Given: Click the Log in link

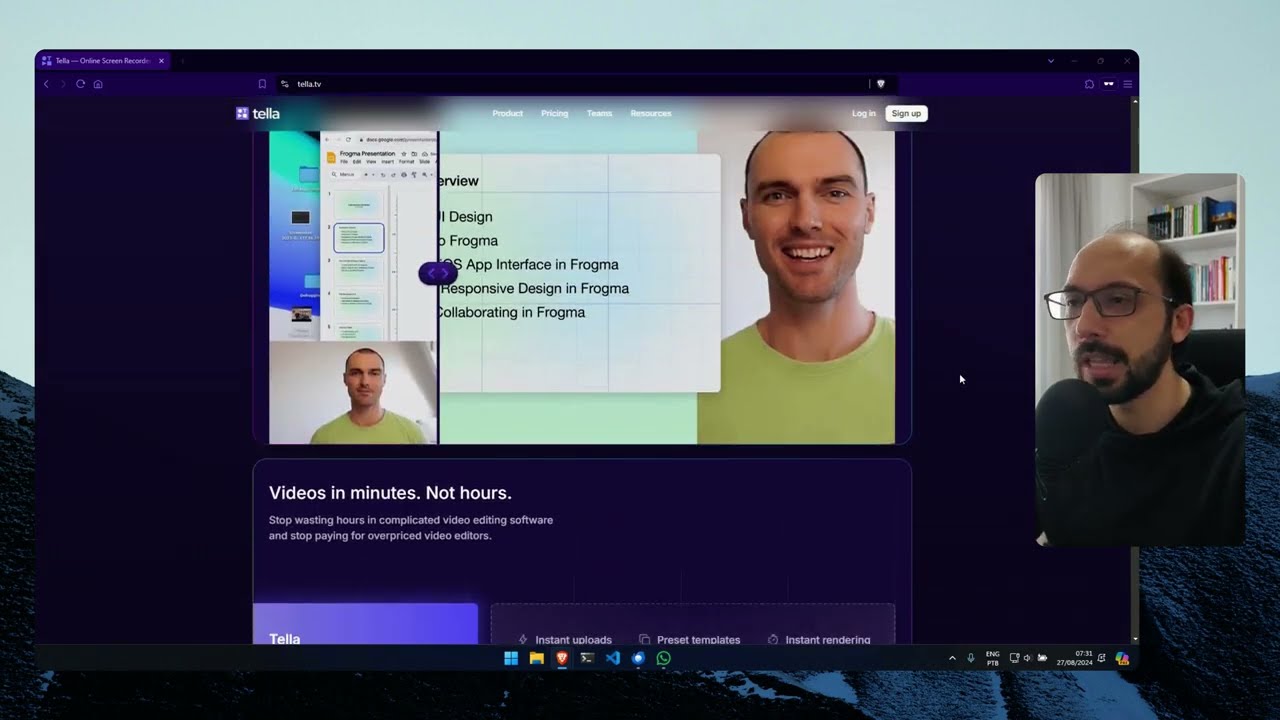Looking at the screenshot, I should pos(864,113).
